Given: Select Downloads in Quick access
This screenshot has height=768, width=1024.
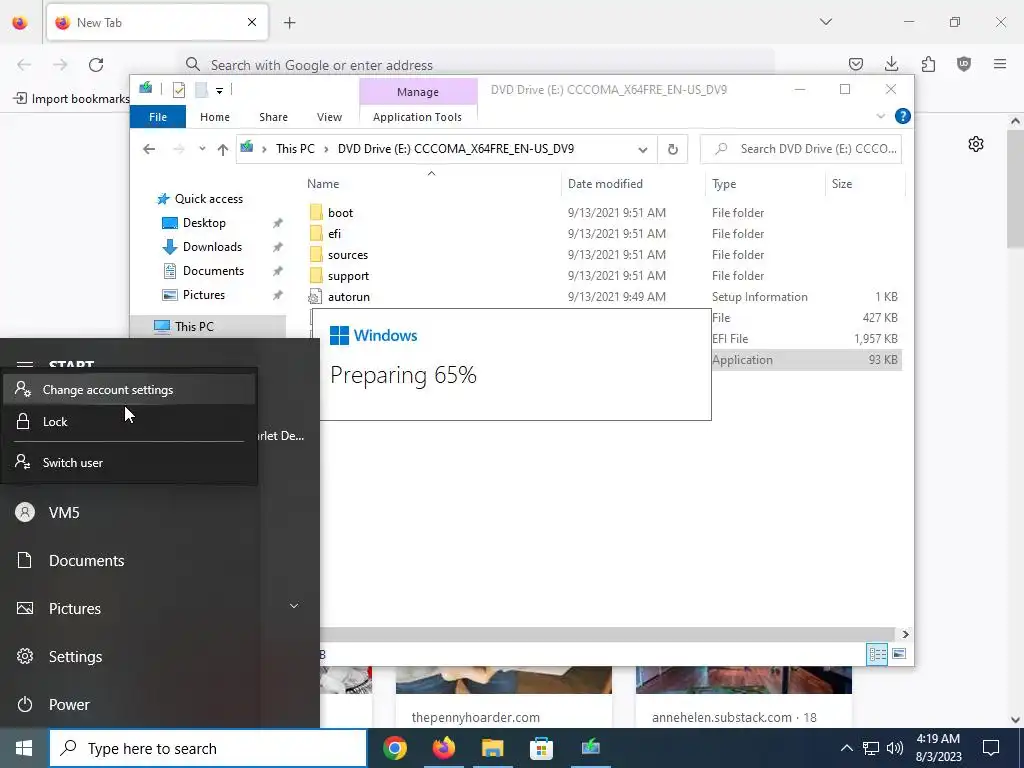Looking at the screenshot, I should click(212, 247).
